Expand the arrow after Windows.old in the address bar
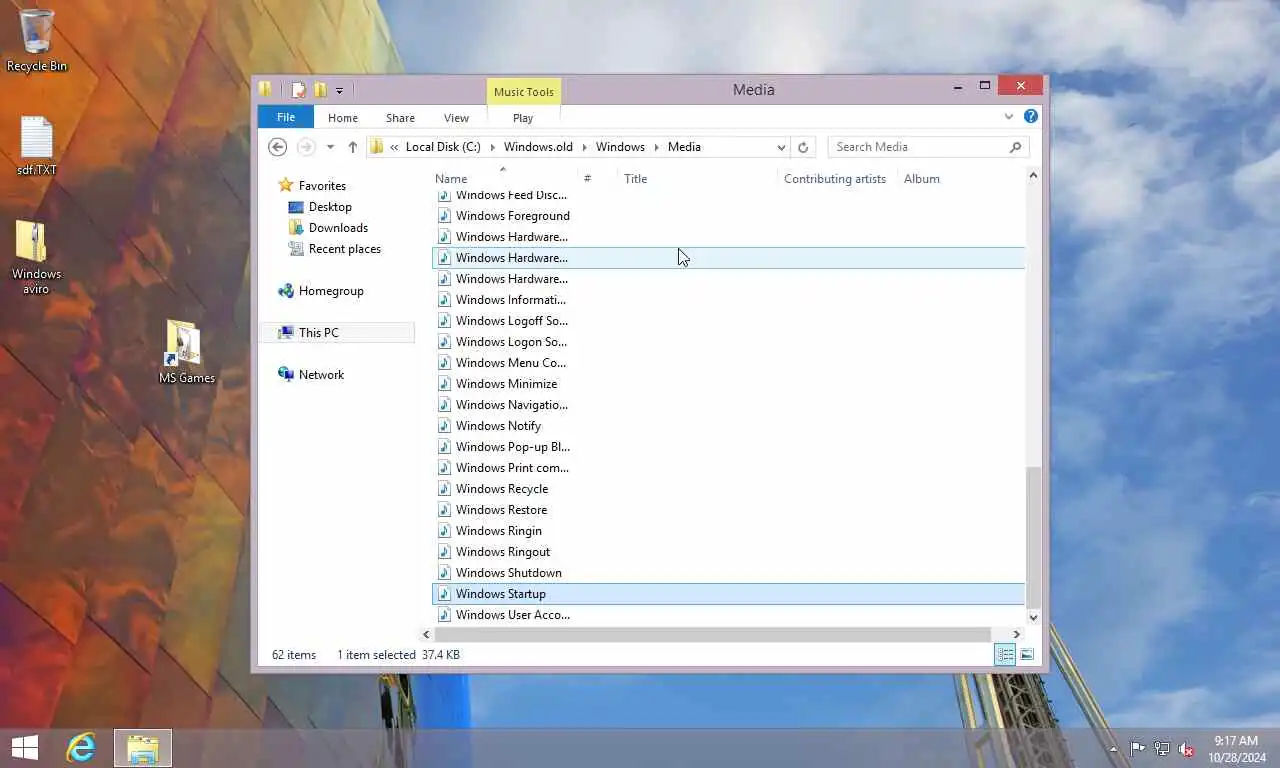This screenshot has height=768, width=1280. click(x=584, y=147)
